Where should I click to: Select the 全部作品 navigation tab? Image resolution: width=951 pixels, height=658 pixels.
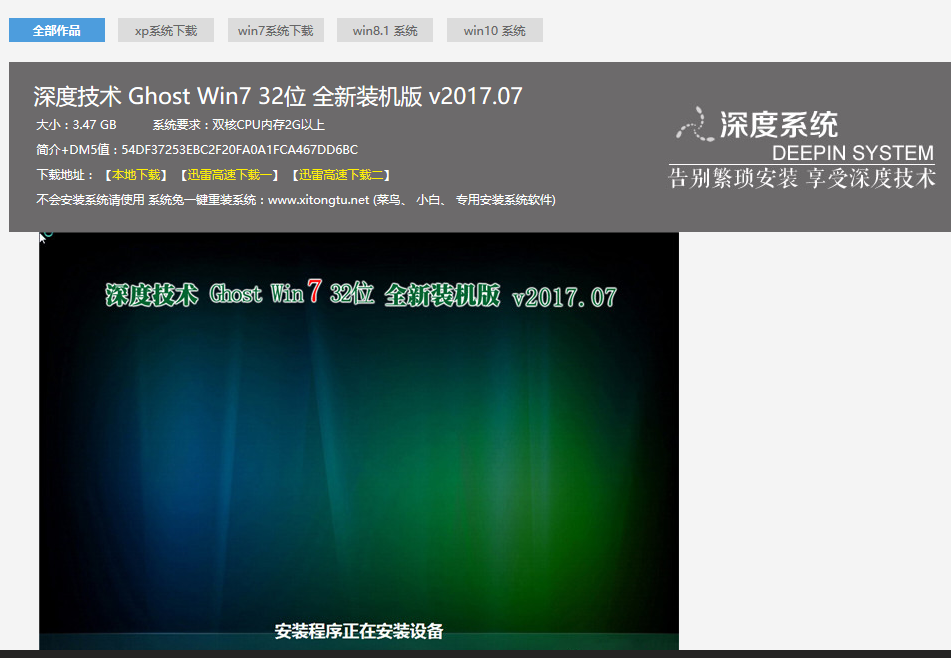point(56,30)
